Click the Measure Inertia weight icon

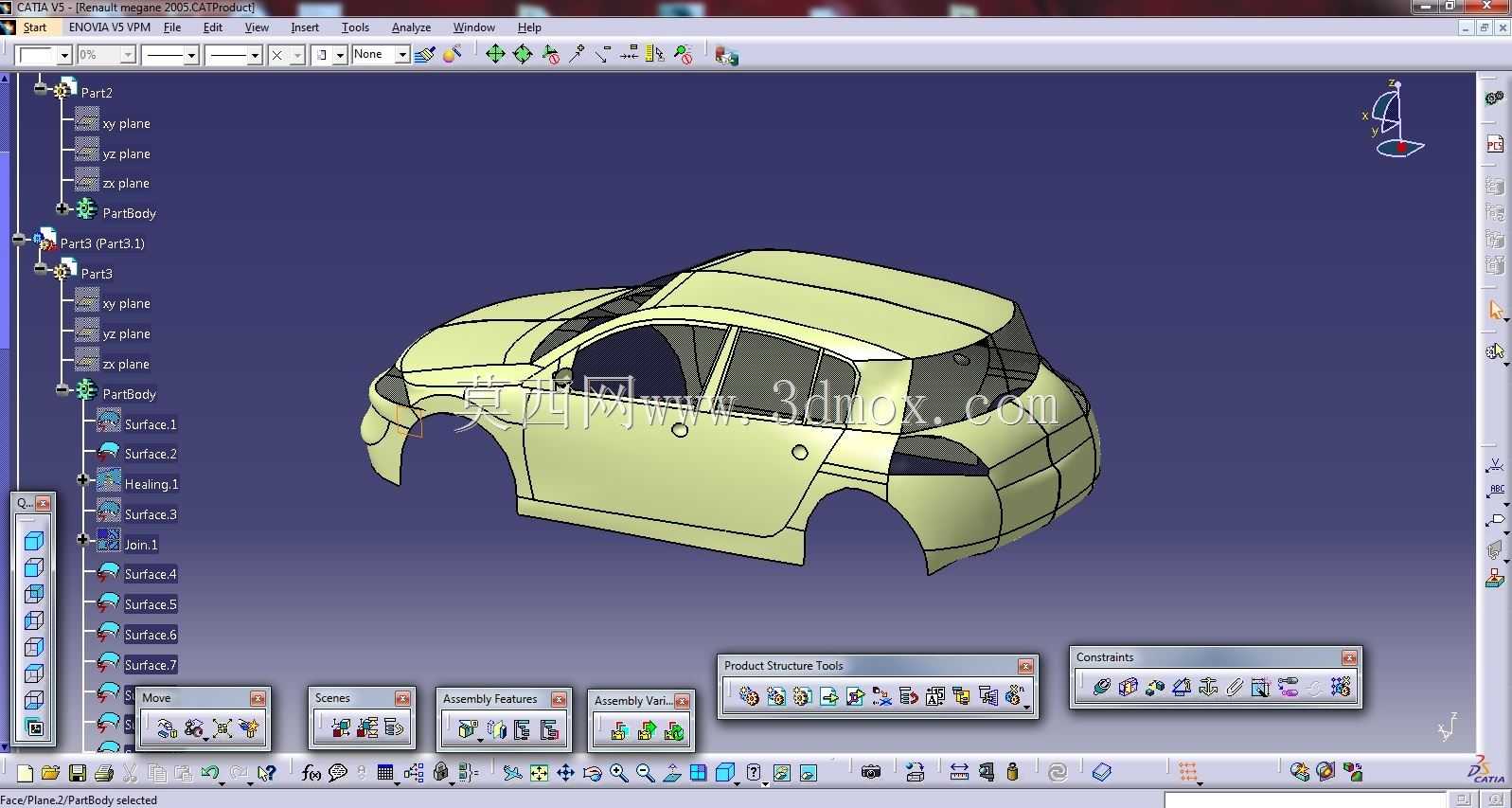pos(1012,773)
